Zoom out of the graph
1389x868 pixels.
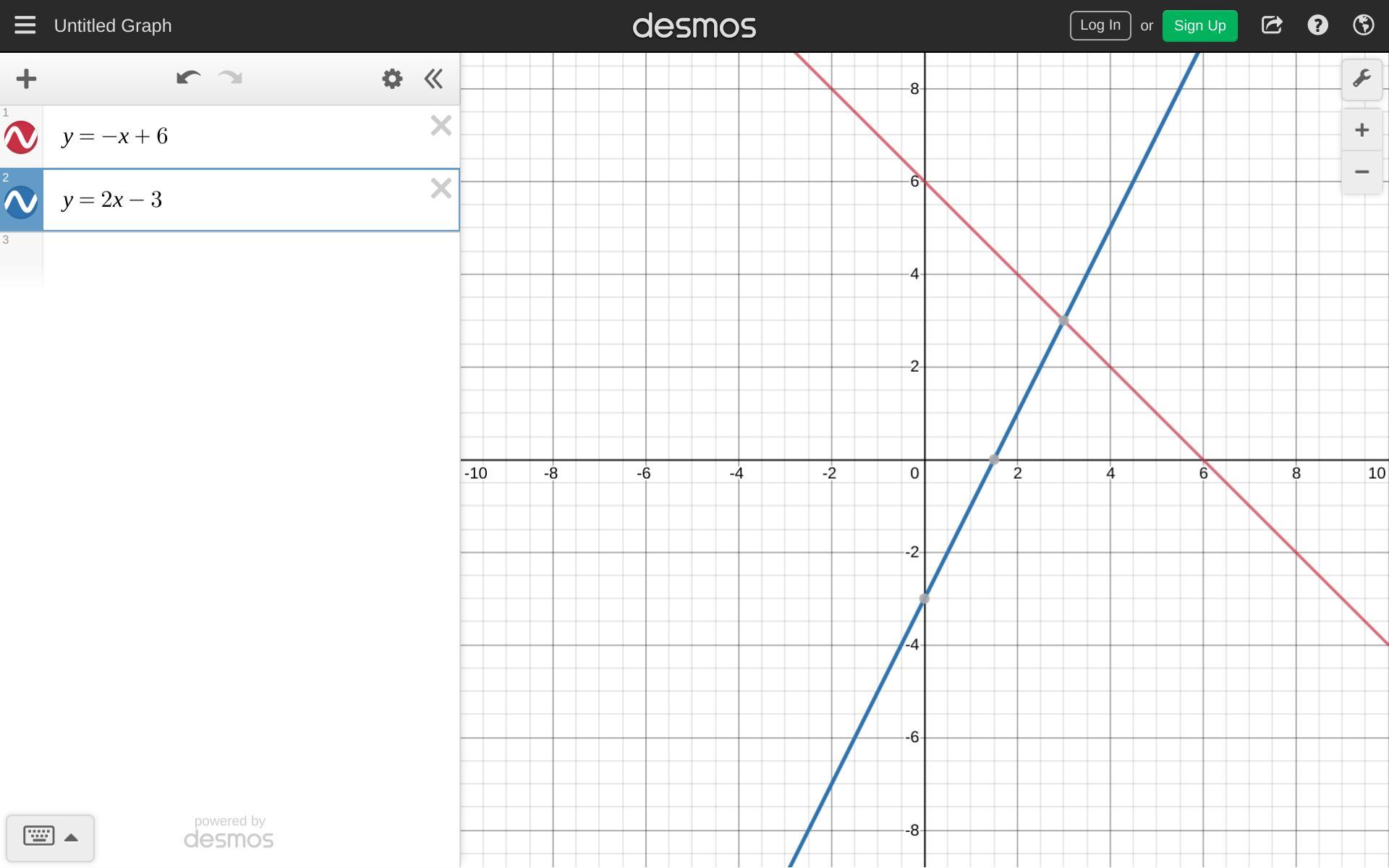(x=1362, y=172)
